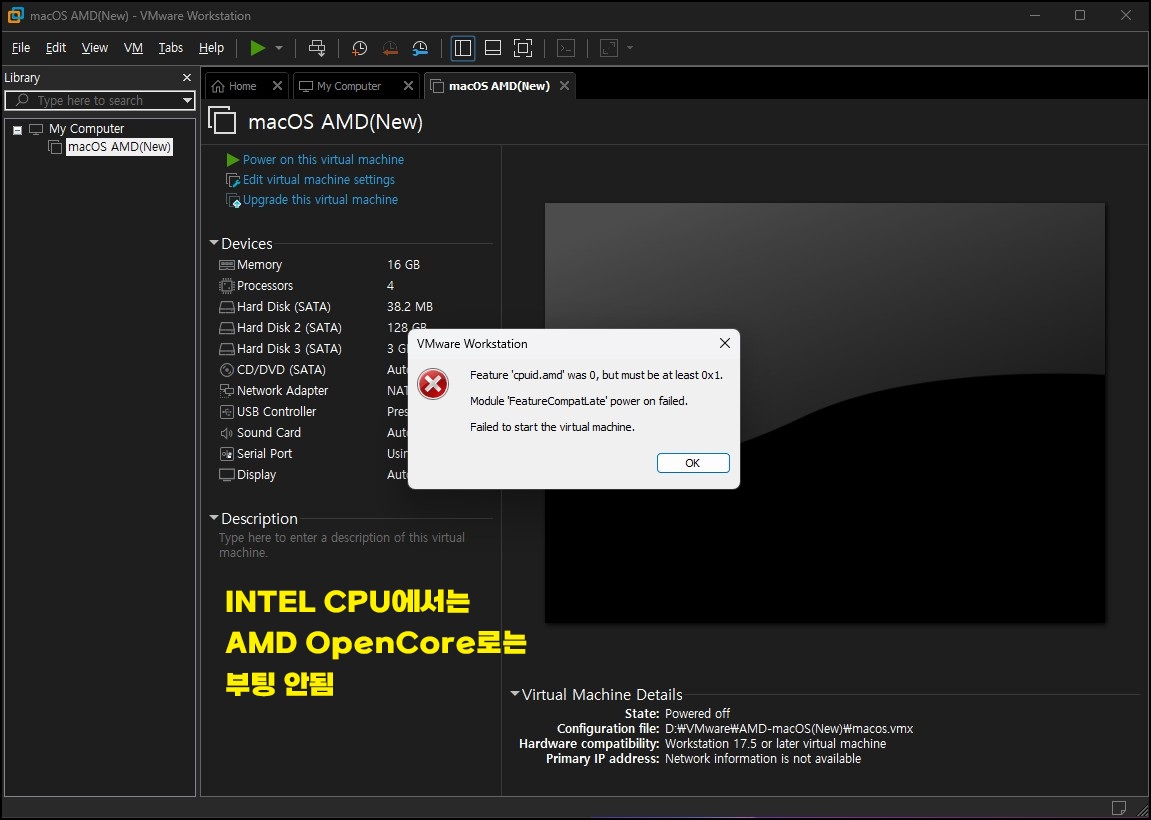The image size is (1151, 820).
Task: Open the VM menu
Action: (133, 48)
